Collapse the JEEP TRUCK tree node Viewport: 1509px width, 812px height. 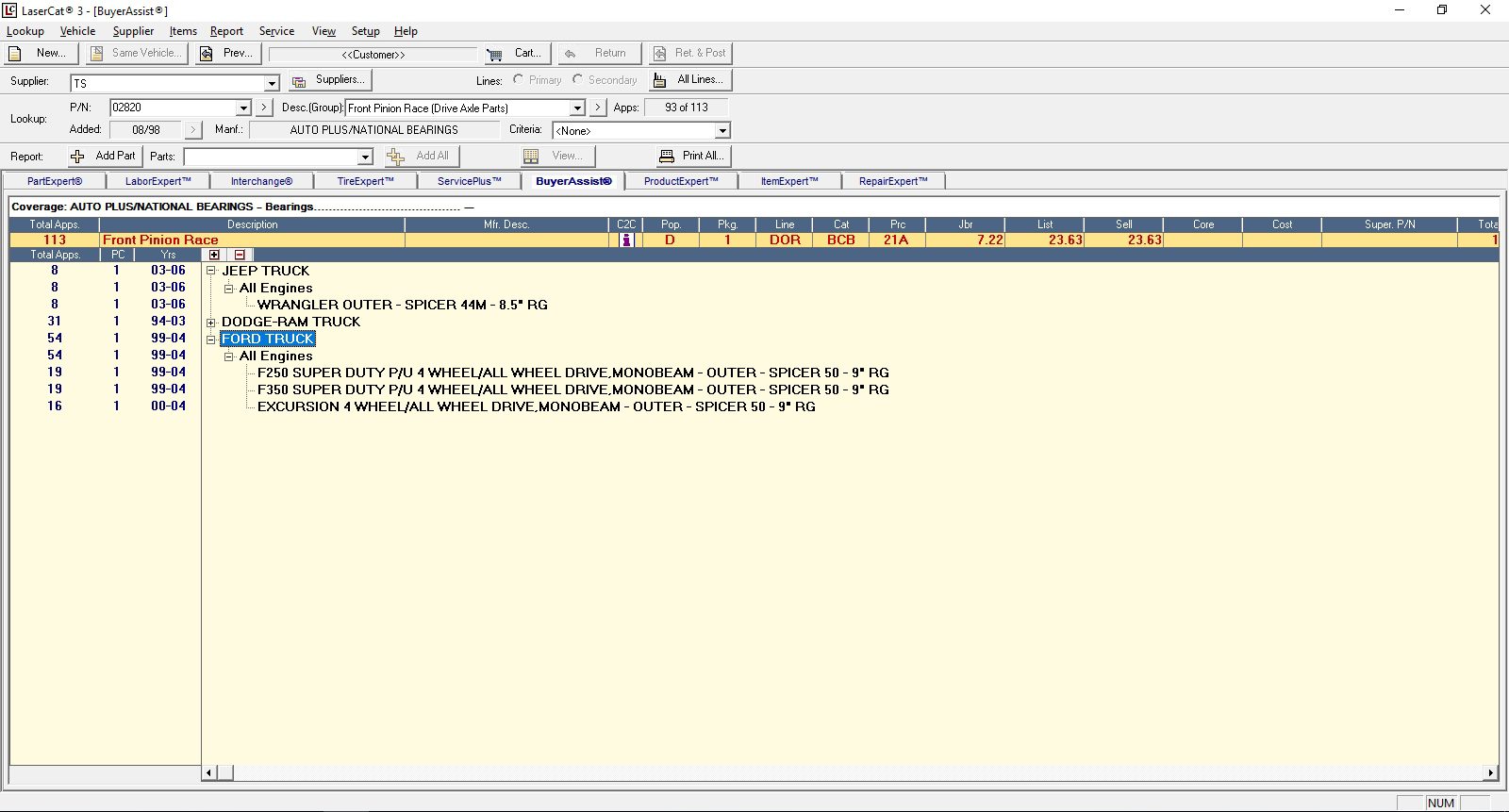211,271
